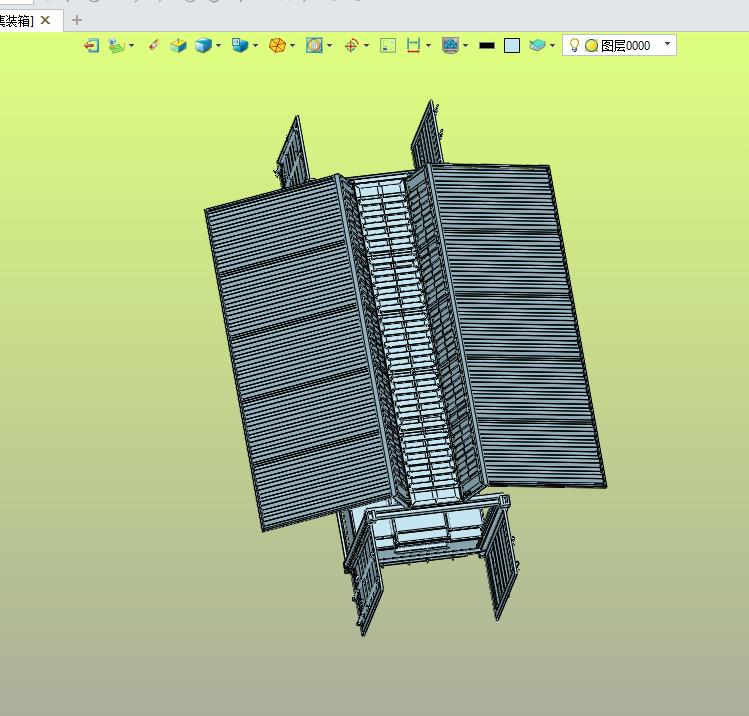749x716 pixels.
Task: Open the dropdown beside the orange polyhedron icon
Action: [x=292, y=45]
